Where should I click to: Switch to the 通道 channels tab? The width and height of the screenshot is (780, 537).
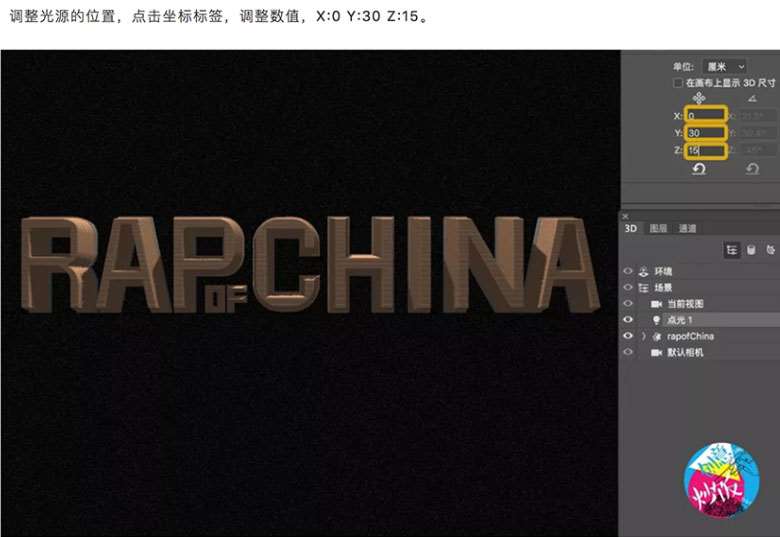coord(687,228)
